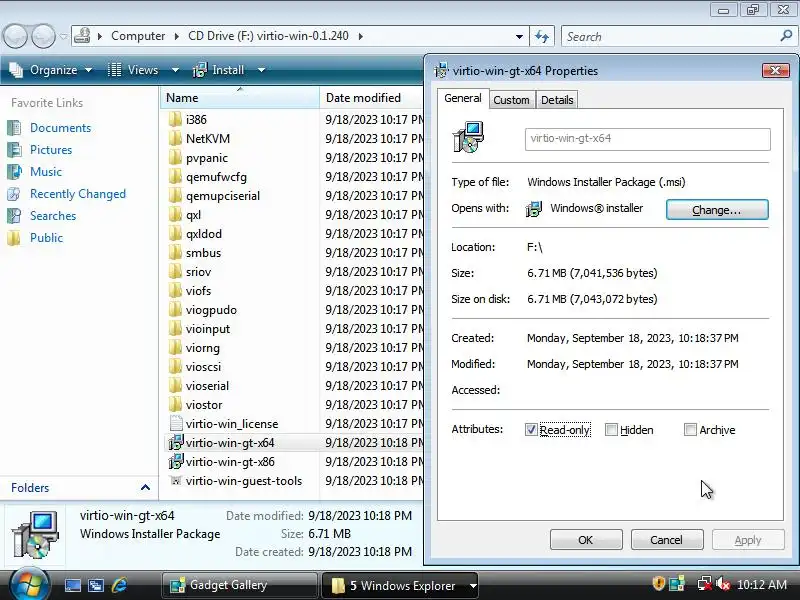This screenshot has height=600, width=800.
Task: Open the Searches favorite link
Action: 53,216
